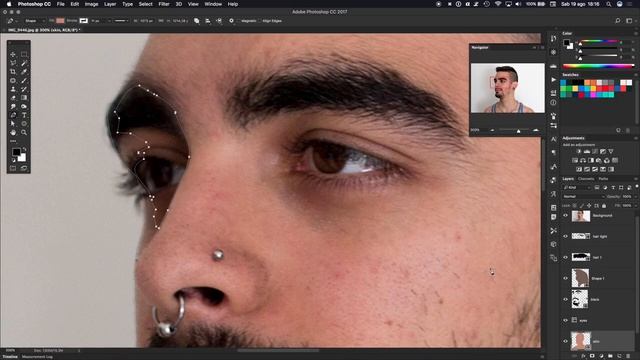Click the Stroke swatch in options bar

point(84,21)
